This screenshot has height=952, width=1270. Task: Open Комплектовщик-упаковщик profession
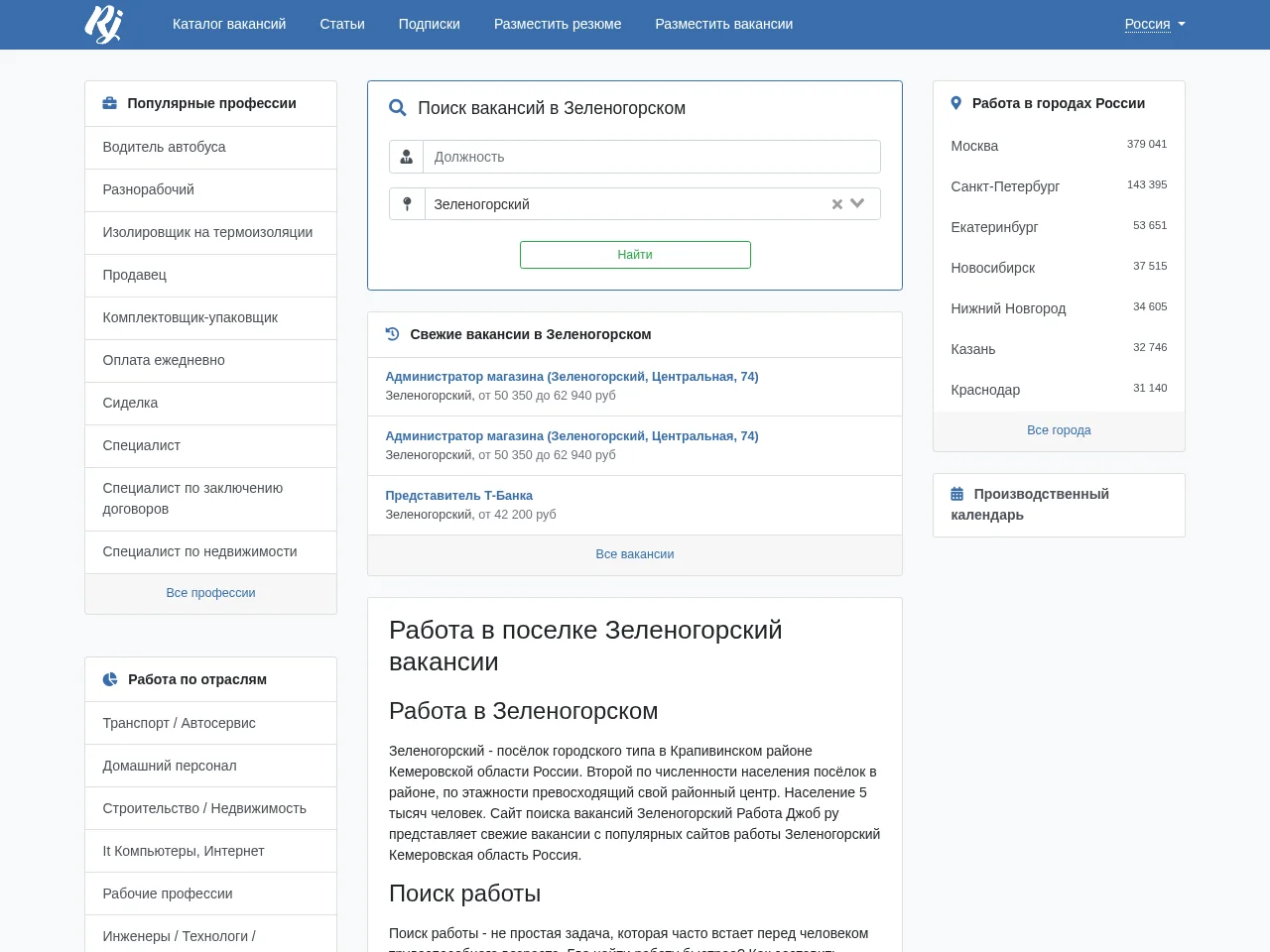(x=210, y=317)
